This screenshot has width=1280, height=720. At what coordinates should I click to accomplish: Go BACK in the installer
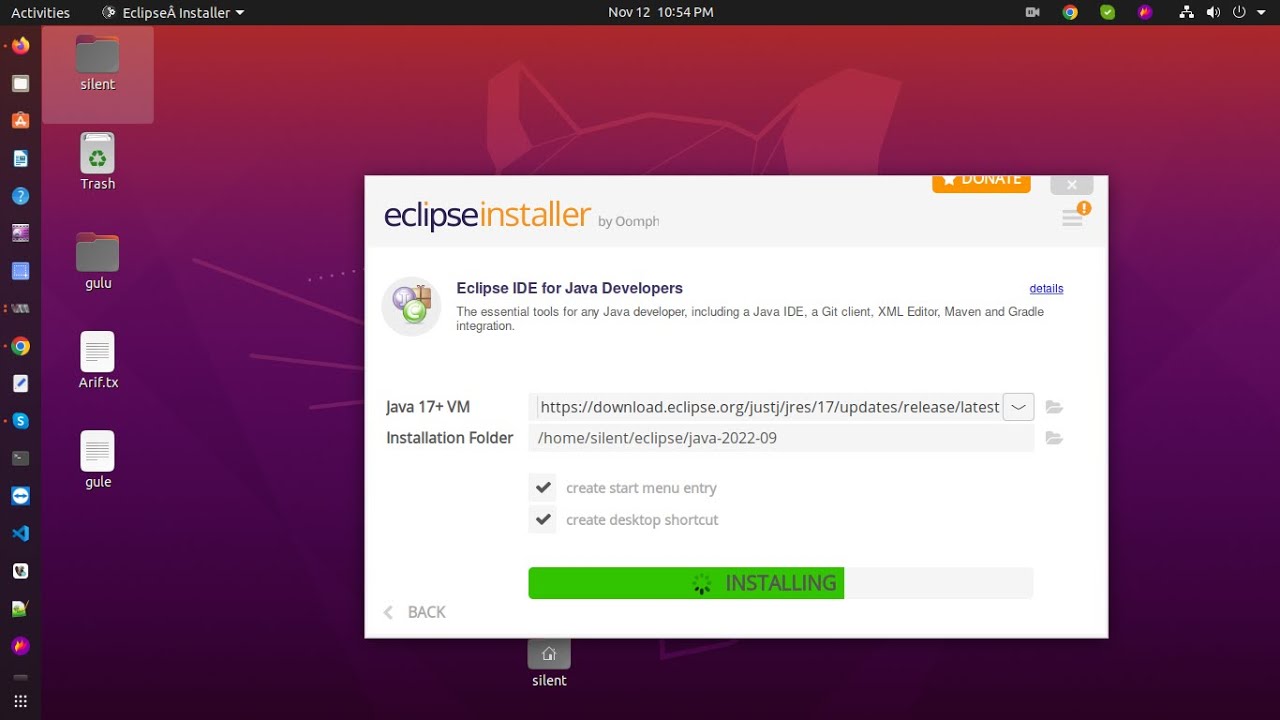pos(415,612)
